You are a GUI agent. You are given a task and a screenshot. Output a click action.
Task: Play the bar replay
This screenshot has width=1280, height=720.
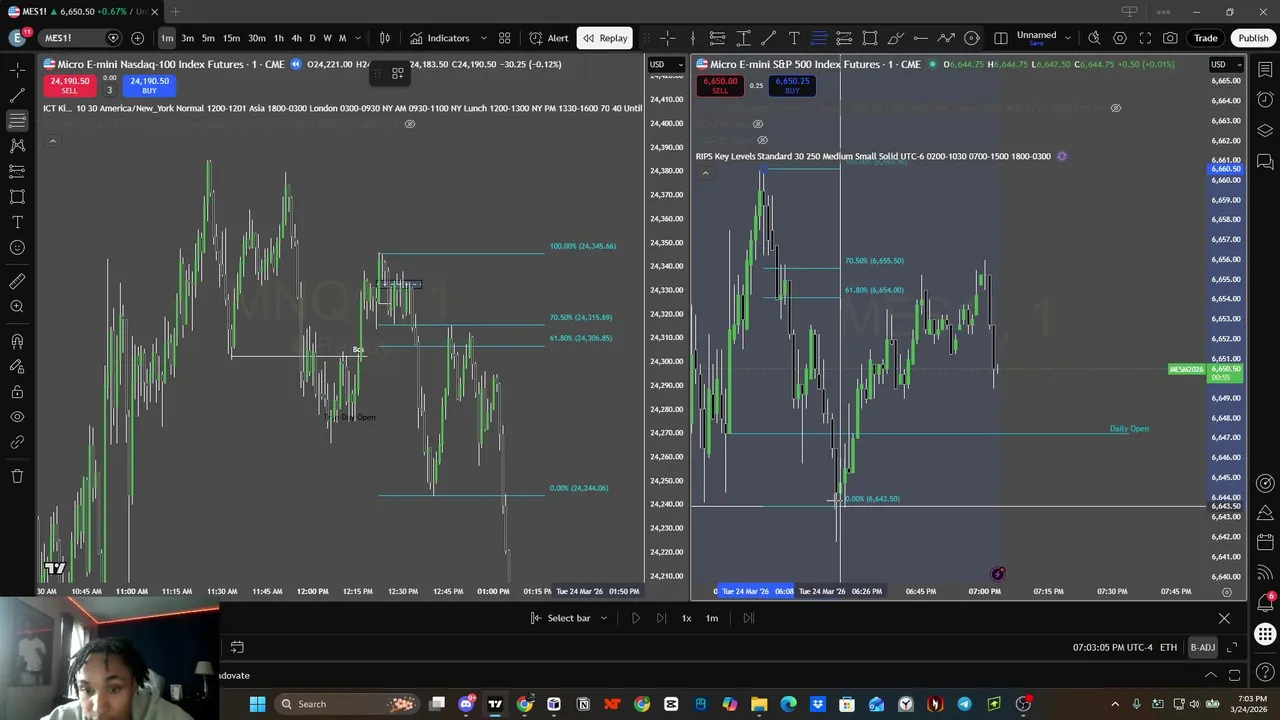[x=635, y=618]
